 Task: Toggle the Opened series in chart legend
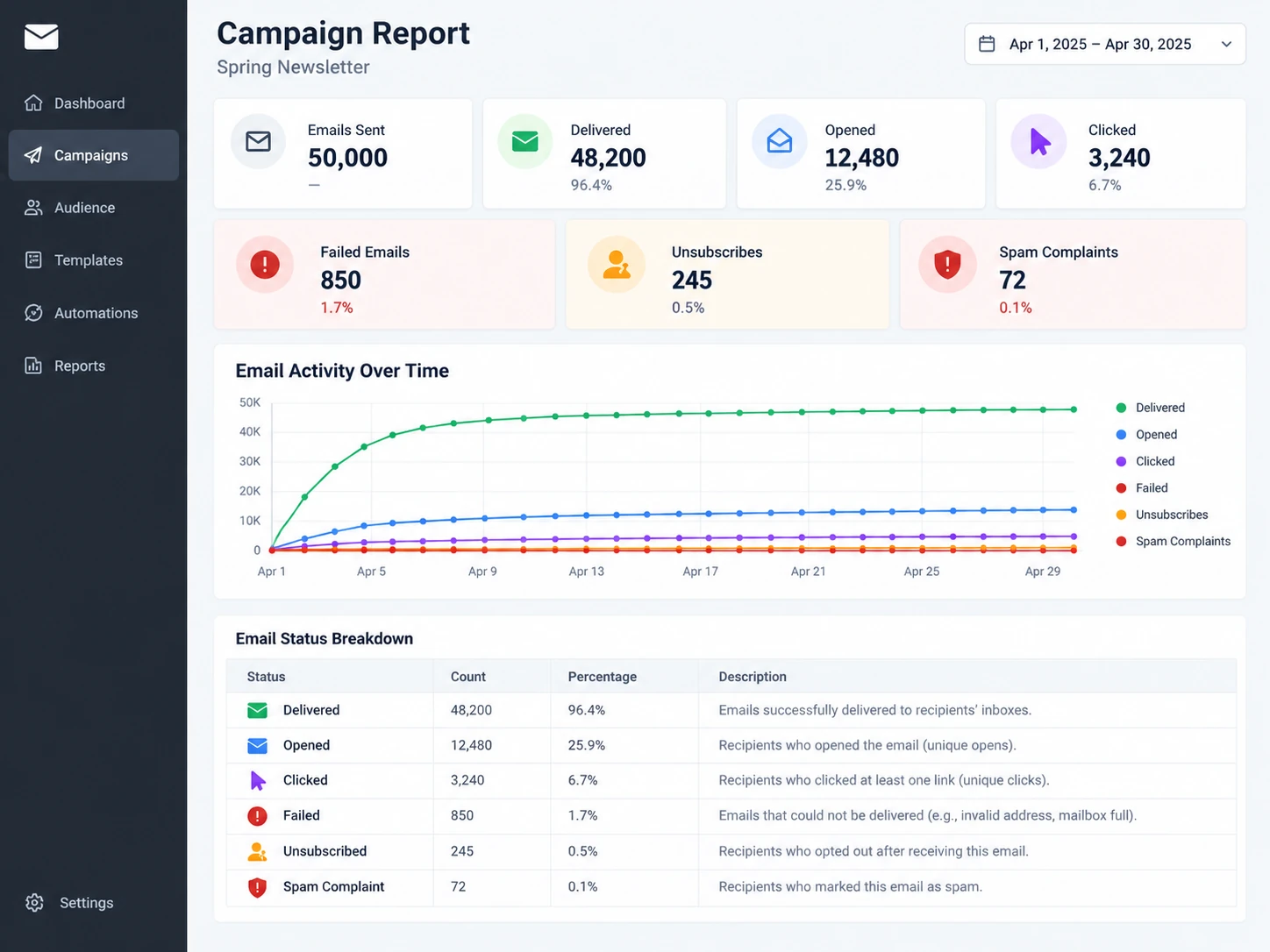(1146, 435)
